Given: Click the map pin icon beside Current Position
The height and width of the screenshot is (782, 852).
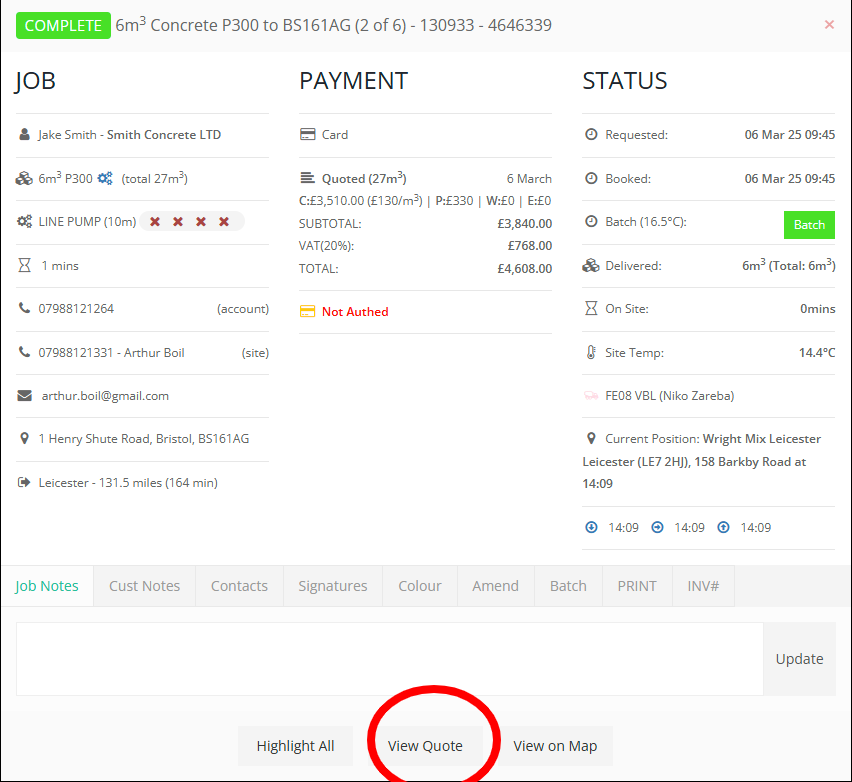Looking at the screenshot, I should tap(591, 438).
